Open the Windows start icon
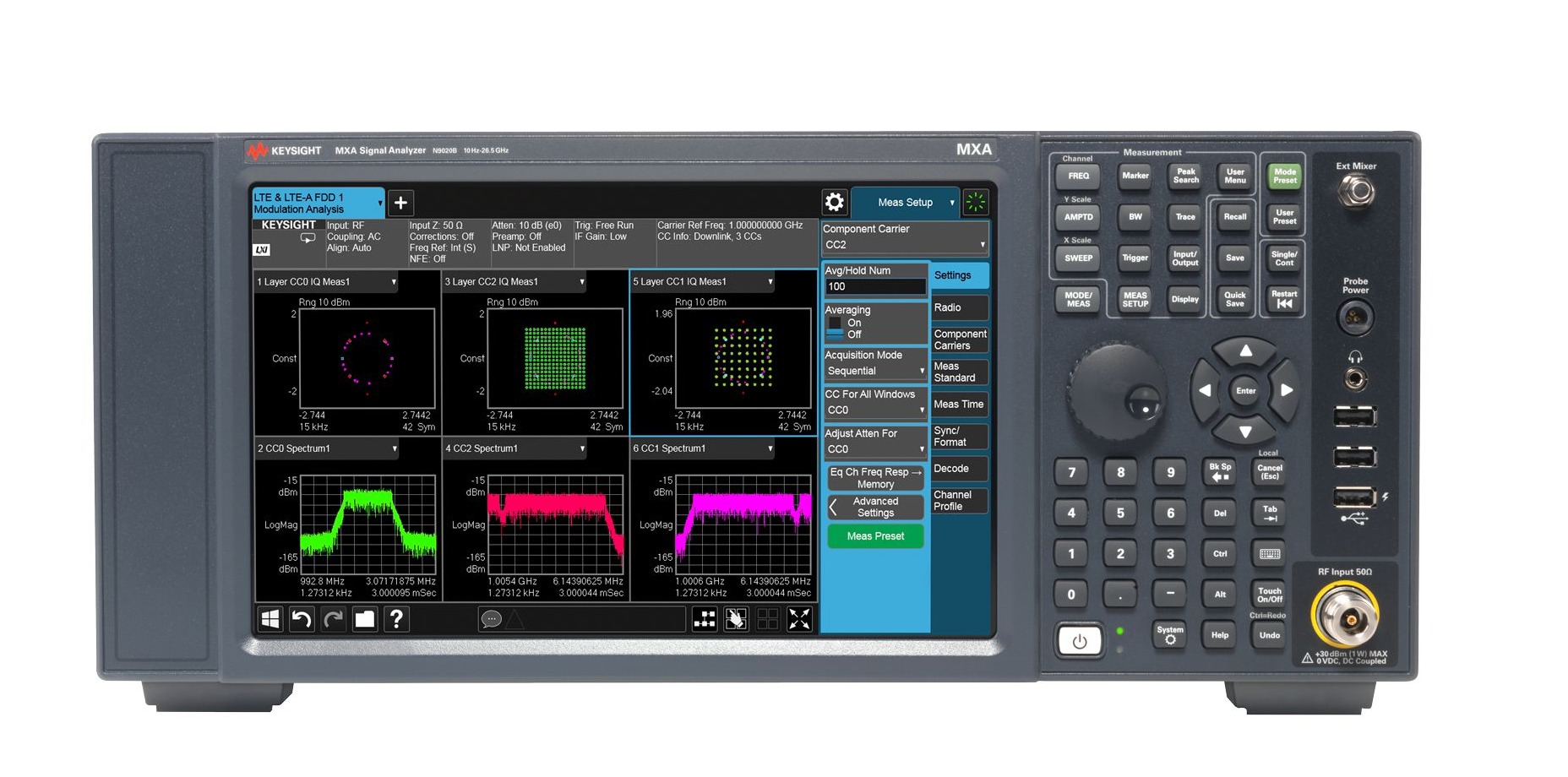 click(x=270, y=620)
